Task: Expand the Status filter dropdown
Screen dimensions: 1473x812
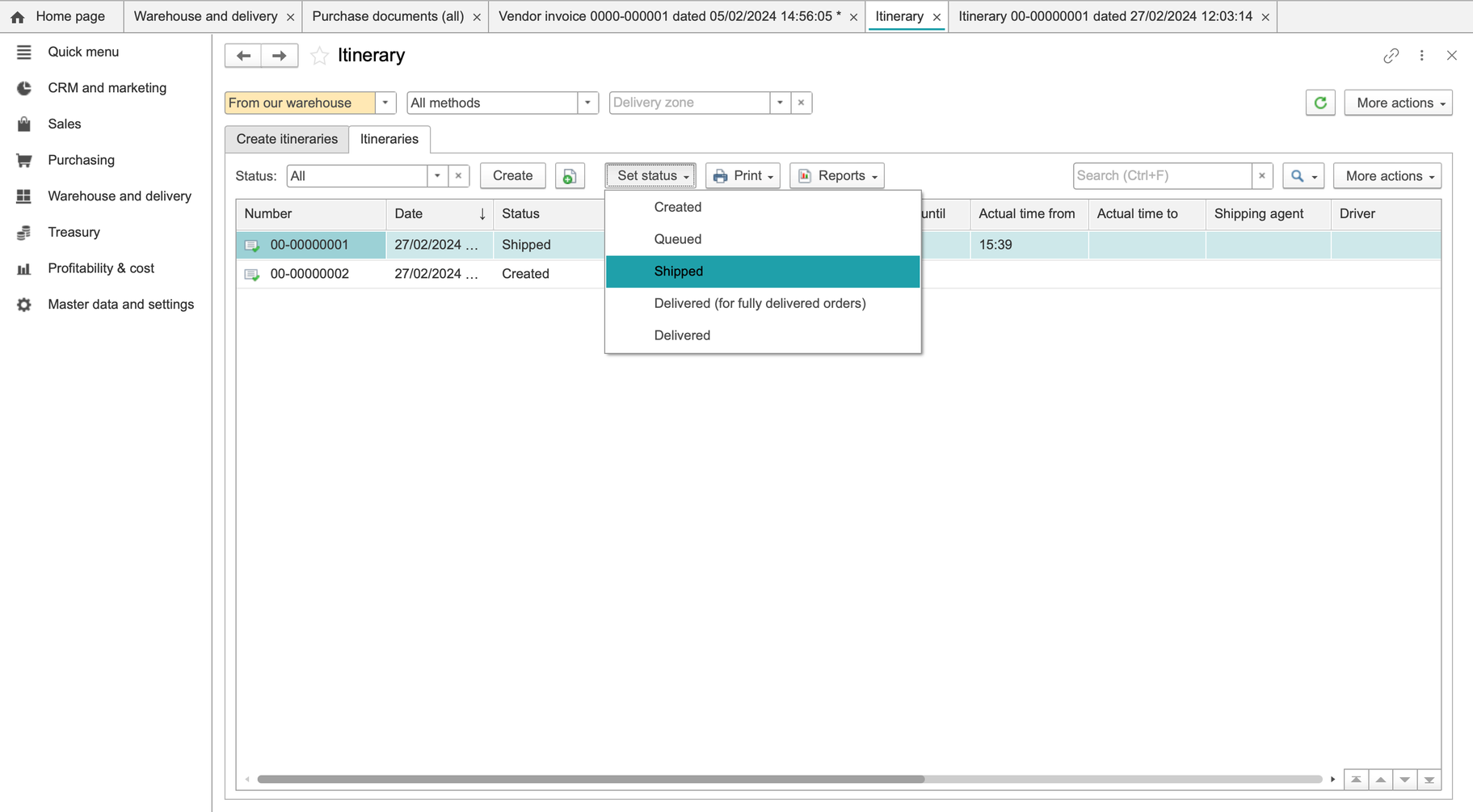Action: coord(437,175)
